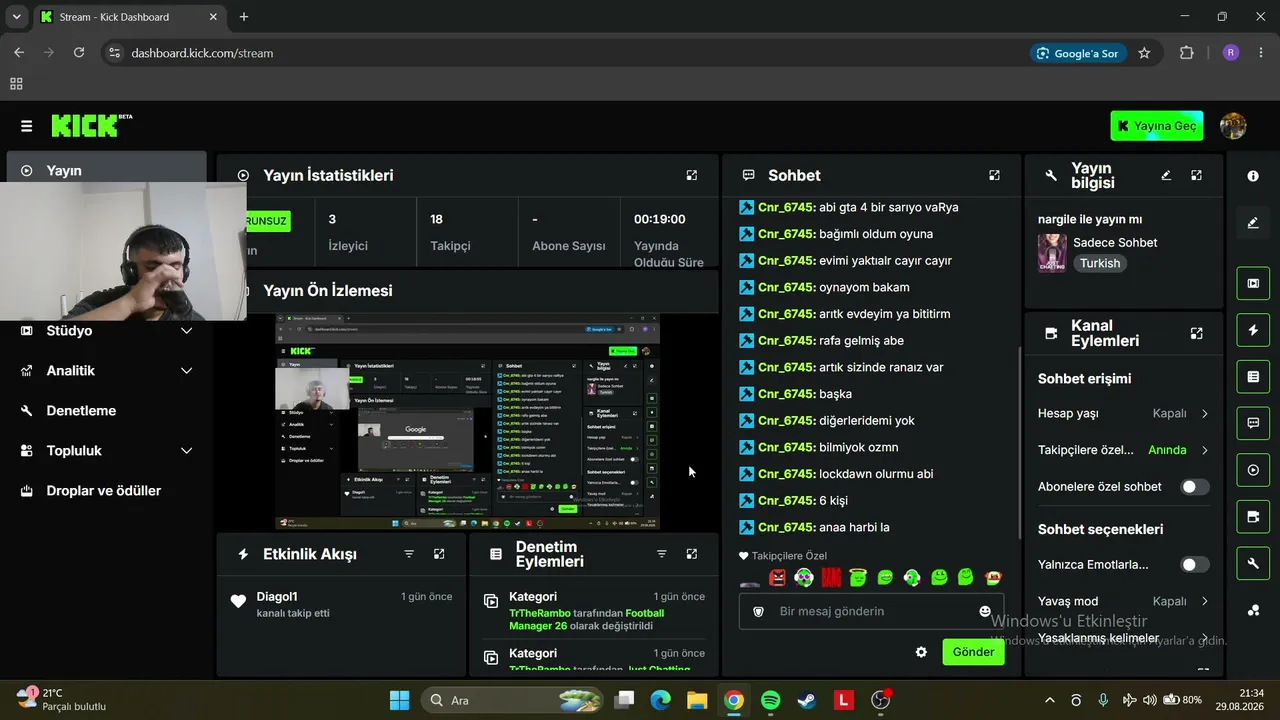The height and width of the screenshot is (720, 1280).
Task: Open File Explorer from the taskbar
Action: point(697,700)
